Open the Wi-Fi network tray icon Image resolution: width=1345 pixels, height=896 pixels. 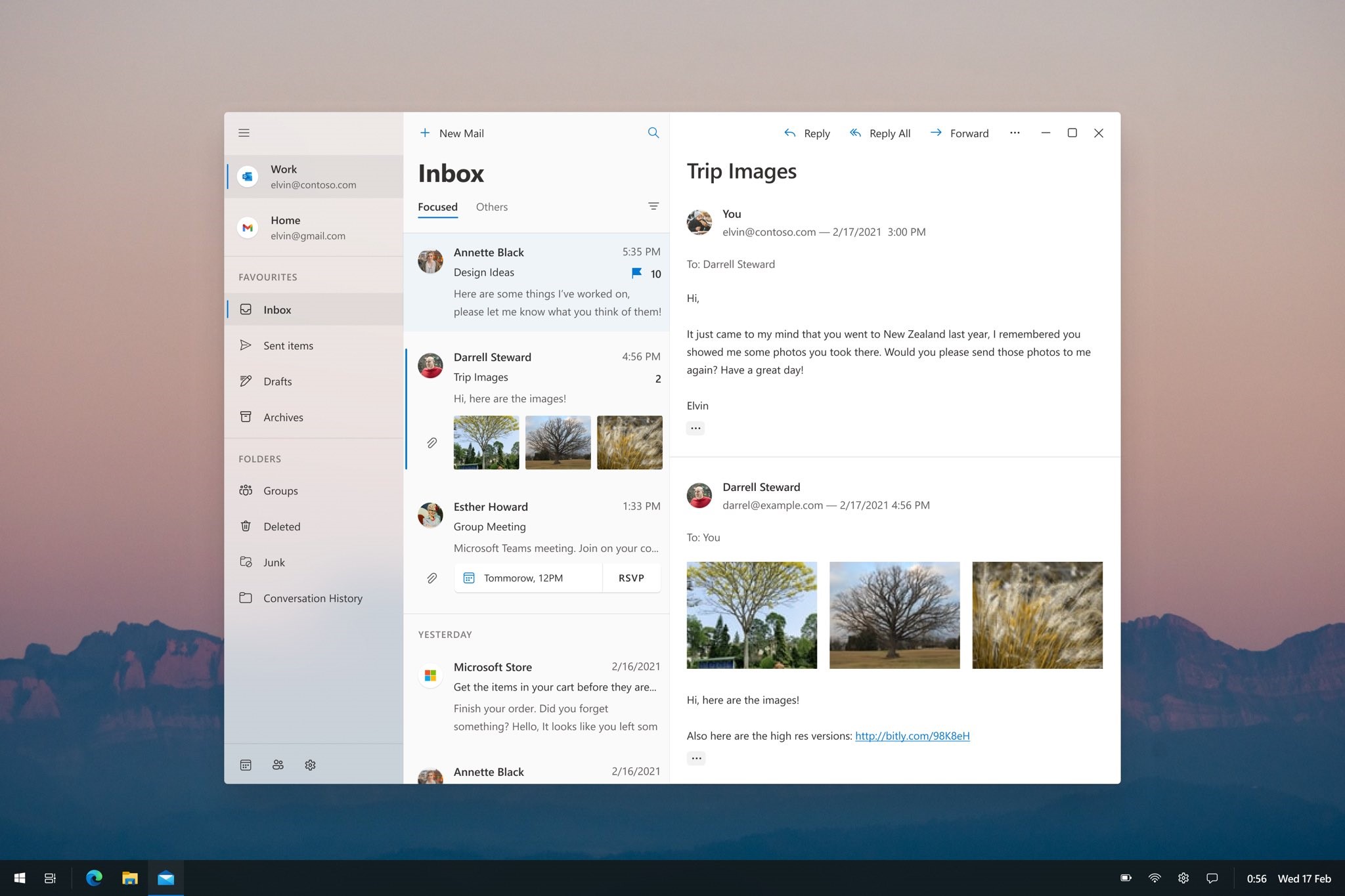[1155, 878]
